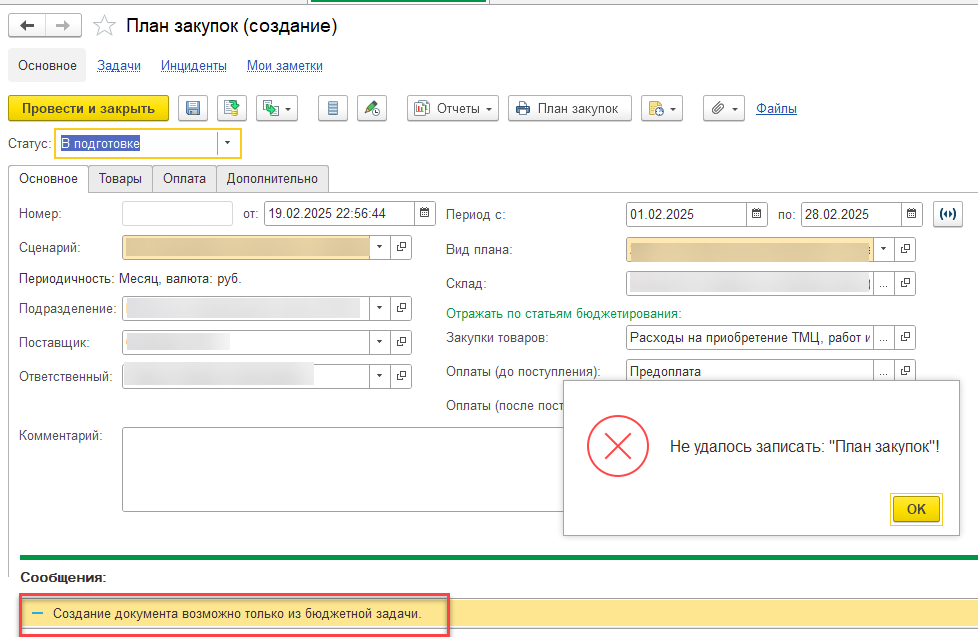978x637 pixels.
Task: Add document to favorites with star icon
Action: [x=104, y=26]
